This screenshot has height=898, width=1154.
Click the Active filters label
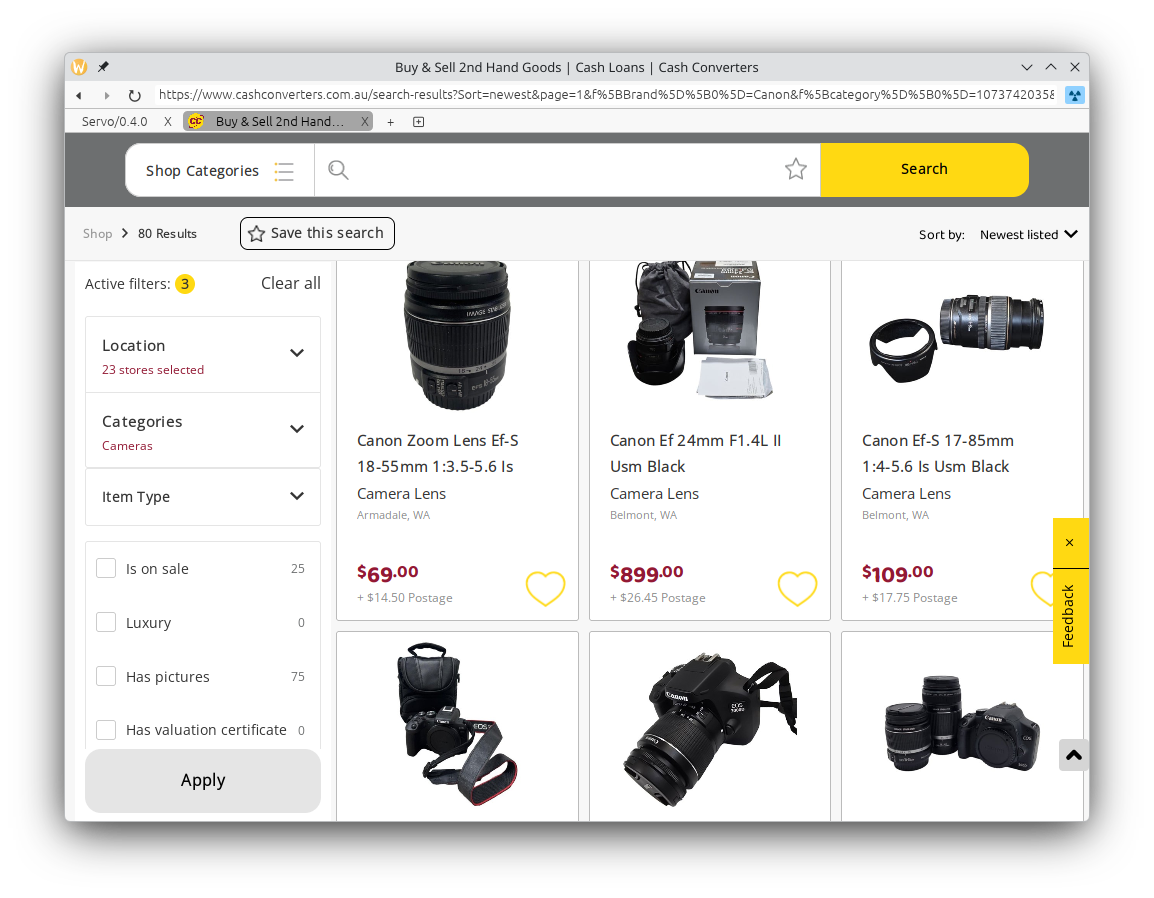pos(127,284)
